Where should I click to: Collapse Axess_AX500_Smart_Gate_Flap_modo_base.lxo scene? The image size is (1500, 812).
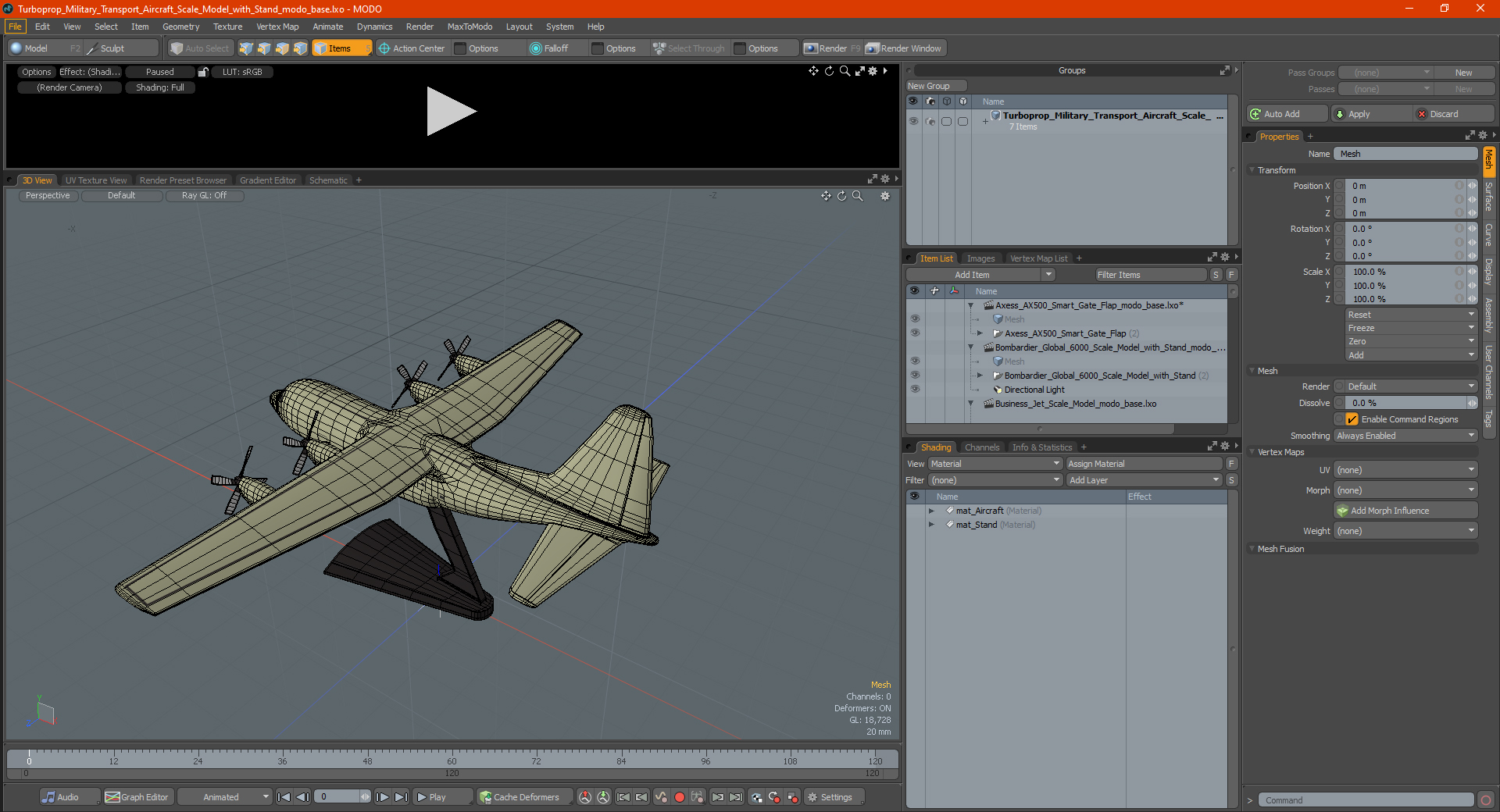tap(971, 305)
